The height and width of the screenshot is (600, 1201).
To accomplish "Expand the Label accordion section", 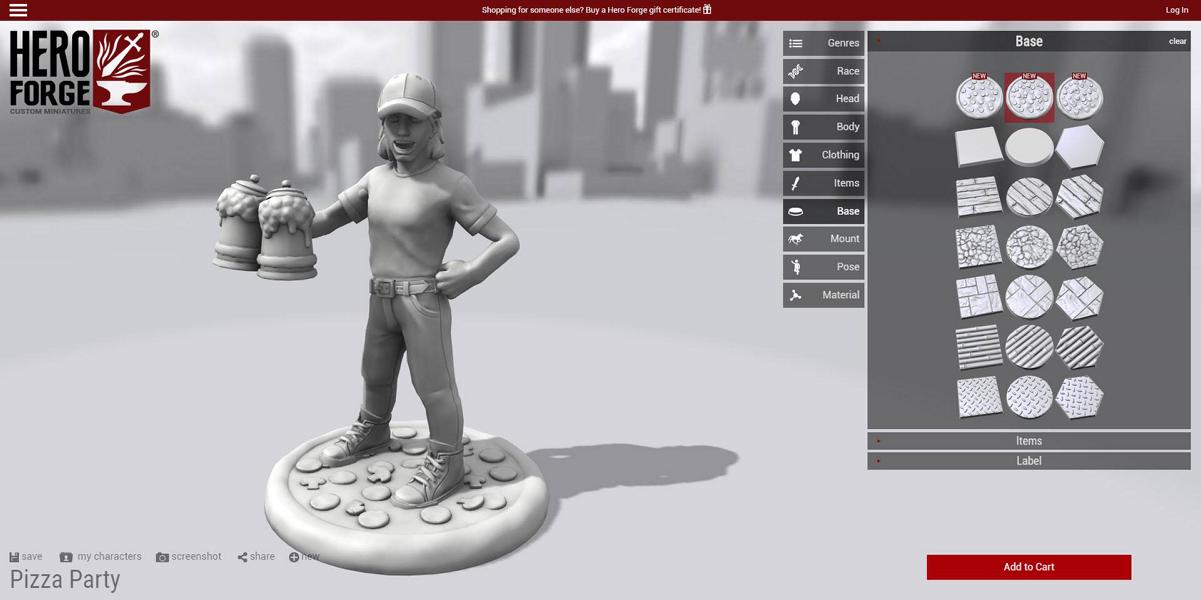I will [x=1029, y=461].
